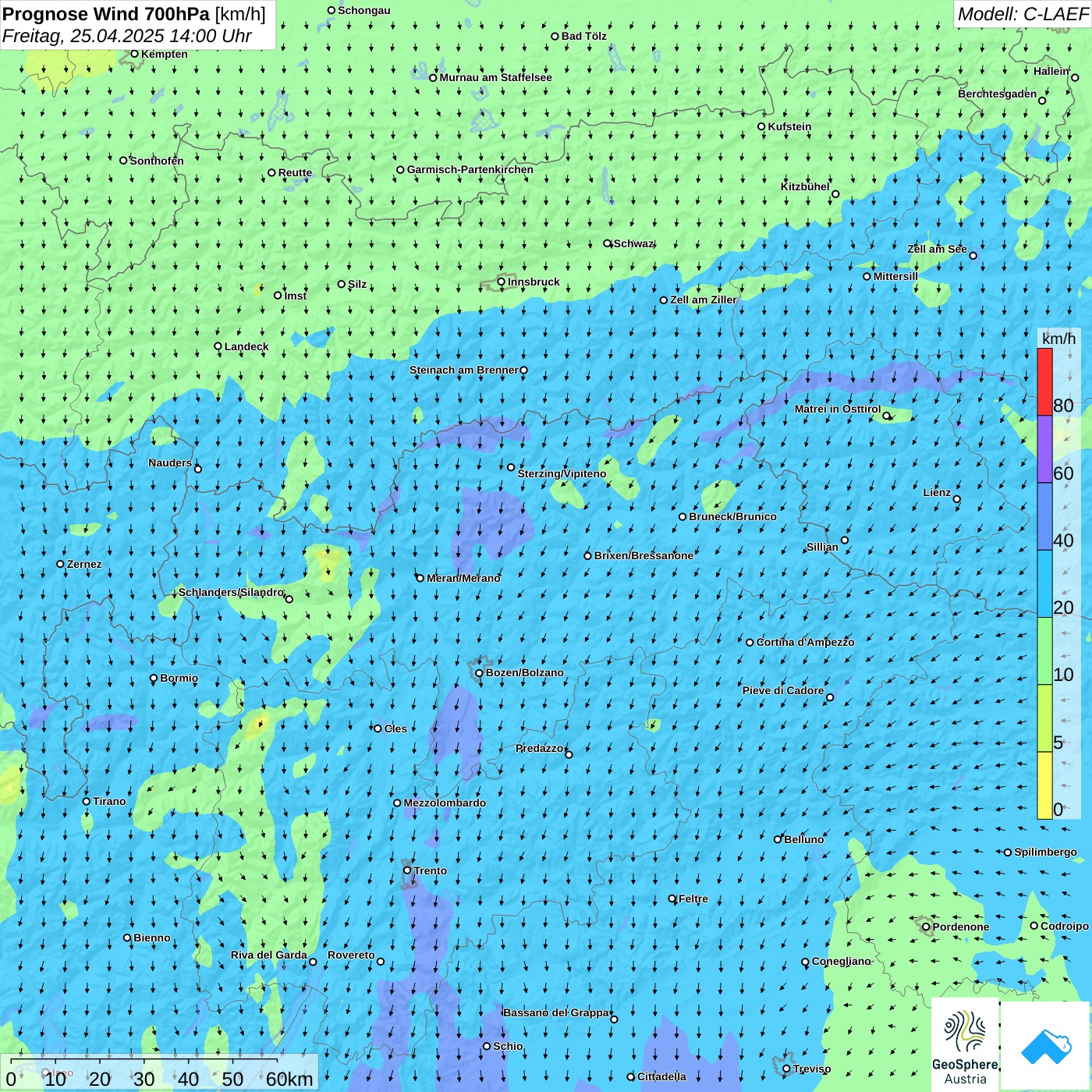Click the Riva del Garda marker
1092x1092 pixels.
coord(314,962)
